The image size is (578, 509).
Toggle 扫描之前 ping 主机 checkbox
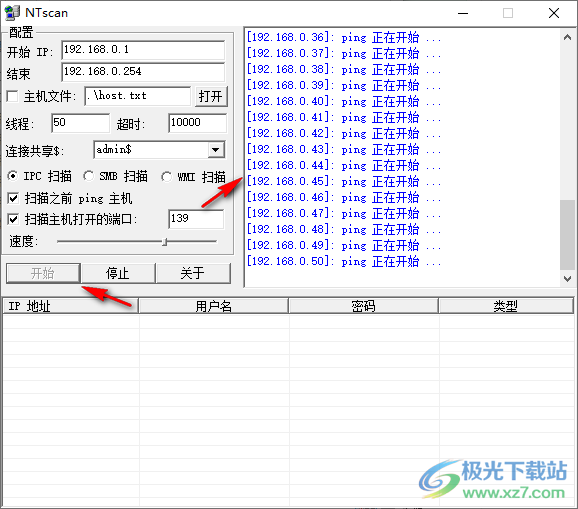click(x=13, y=199)
